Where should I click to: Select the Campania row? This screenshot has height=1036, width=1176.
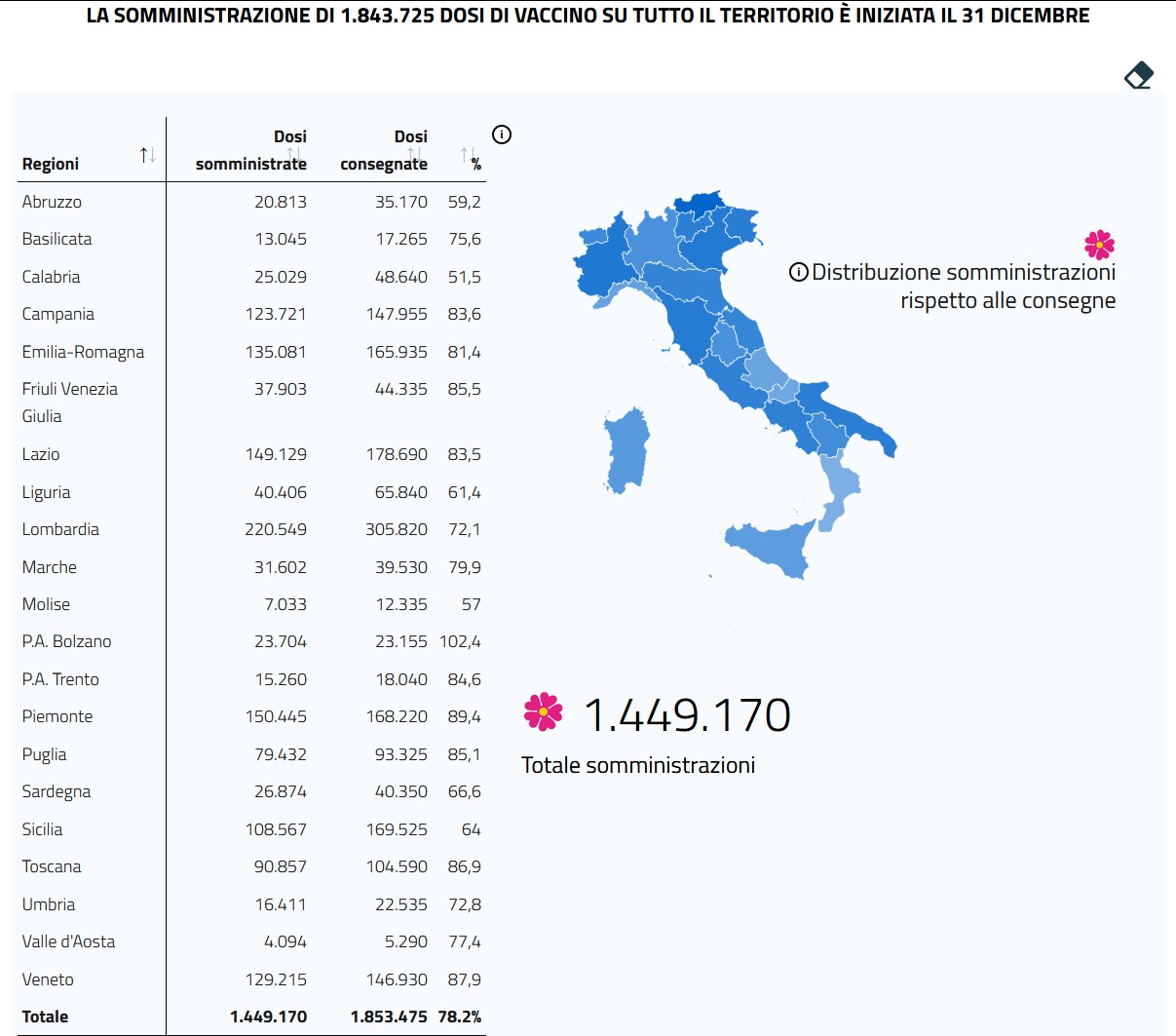tap(251, 314)
